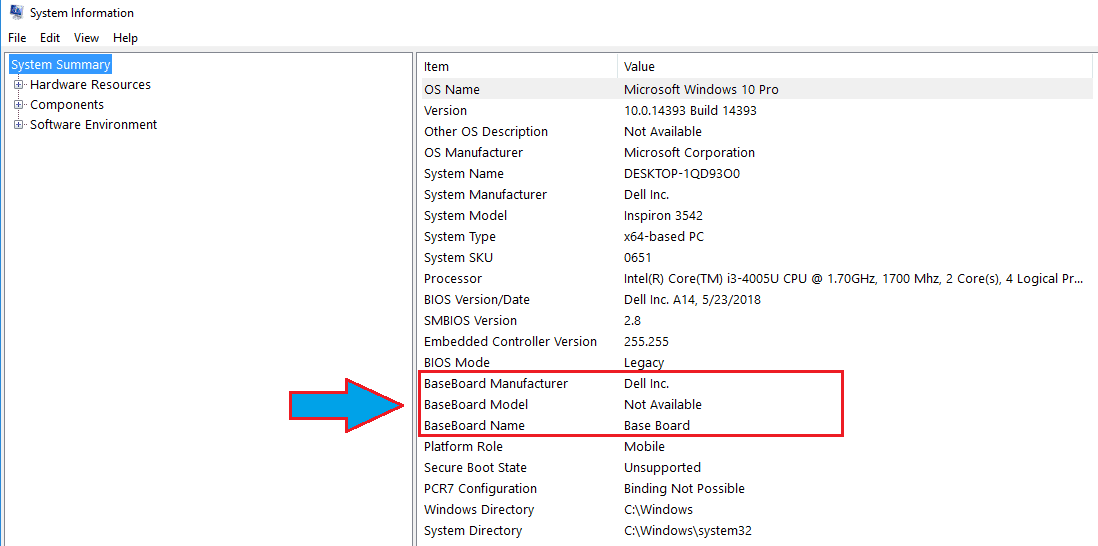1098x546 pixels.
Task: Open the File menu
Action: click(17, 38)
